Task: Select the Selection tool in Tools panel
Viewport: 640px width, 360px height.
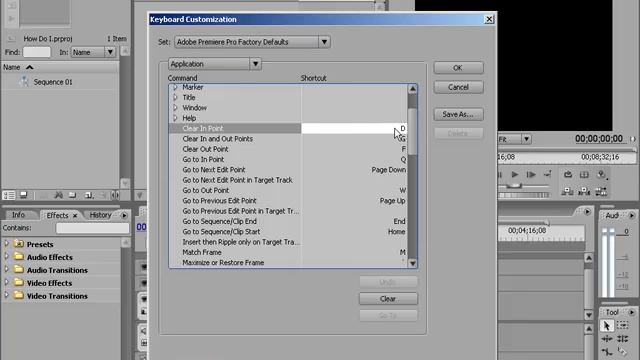Action: tap(607, 326)
